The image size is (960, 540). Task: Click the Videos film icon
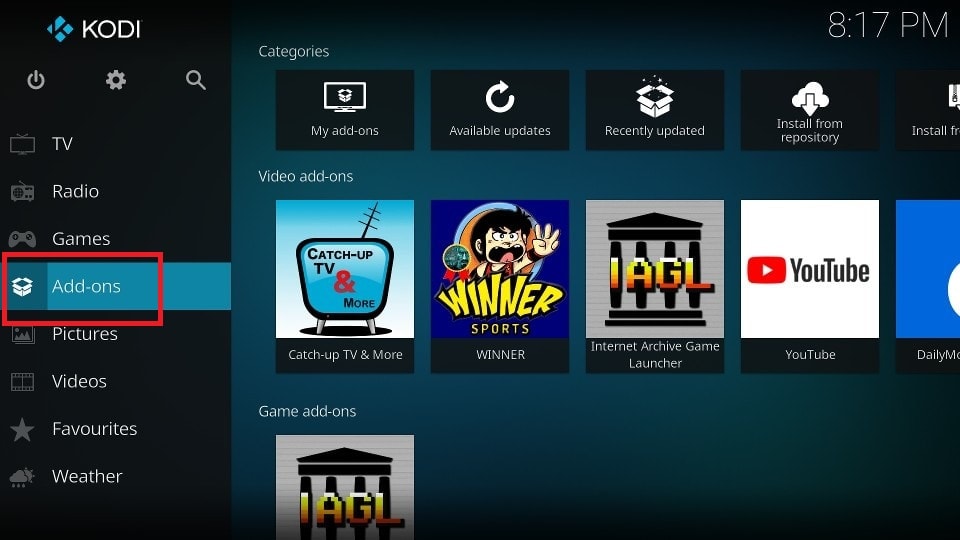point(23,381)
